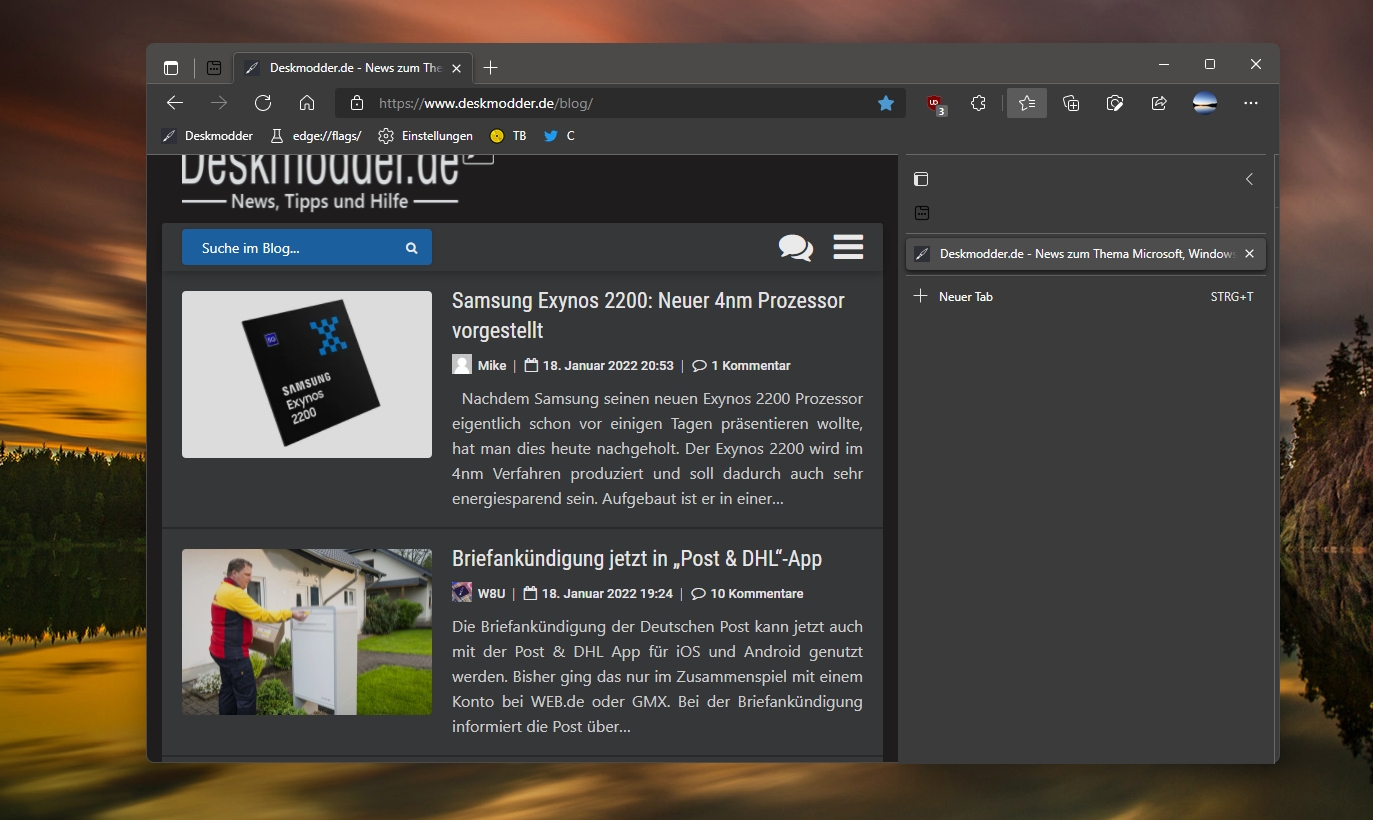Screen dimensions: 1373x820
Task: Click the tab search icon in vertical pane
Action: (x=921, y=213)
